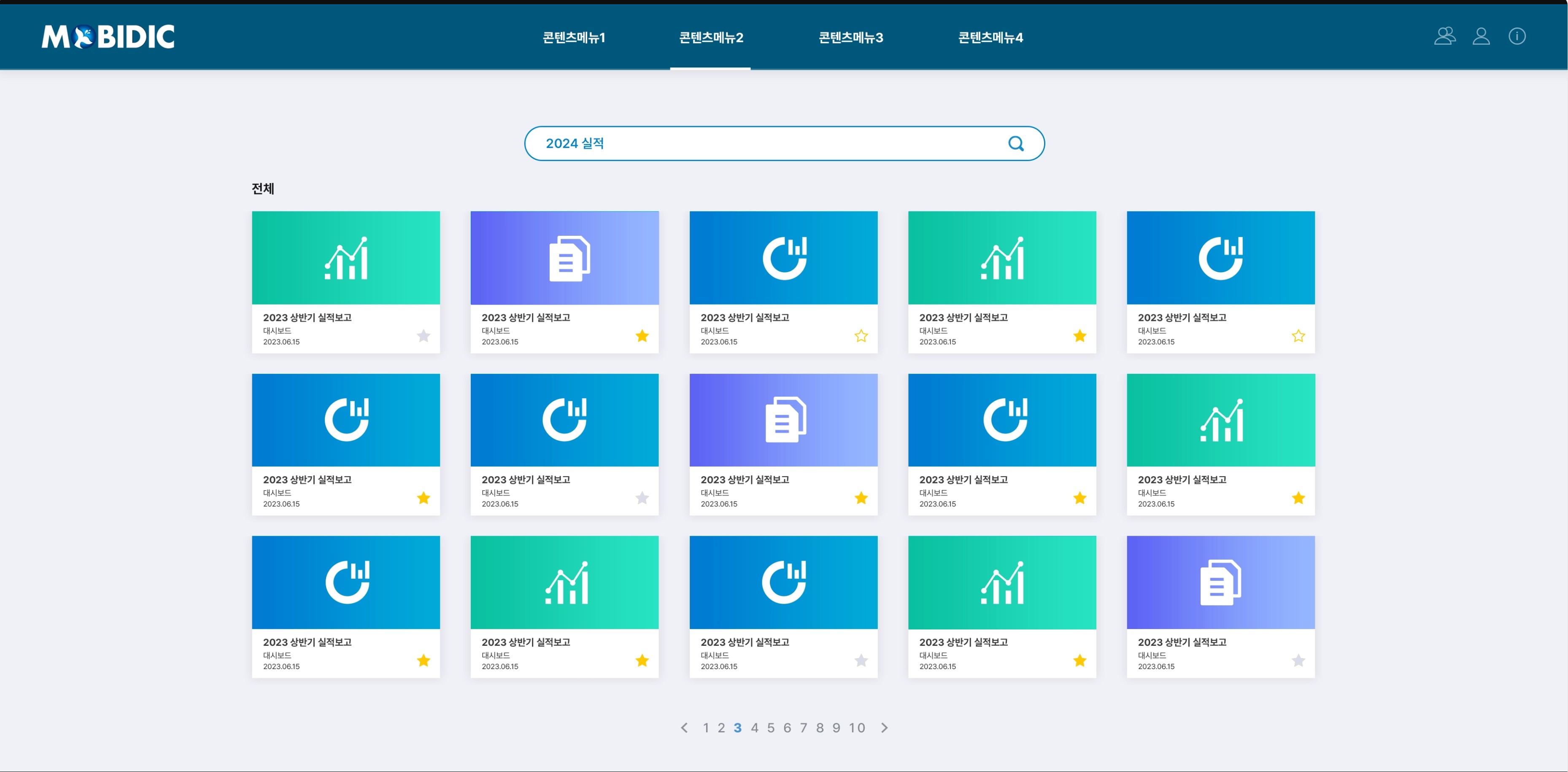This screenshot has height=772, width=1568.
Task: Open the donut chart card in top-right corner
Action: tap(1220, 258)
